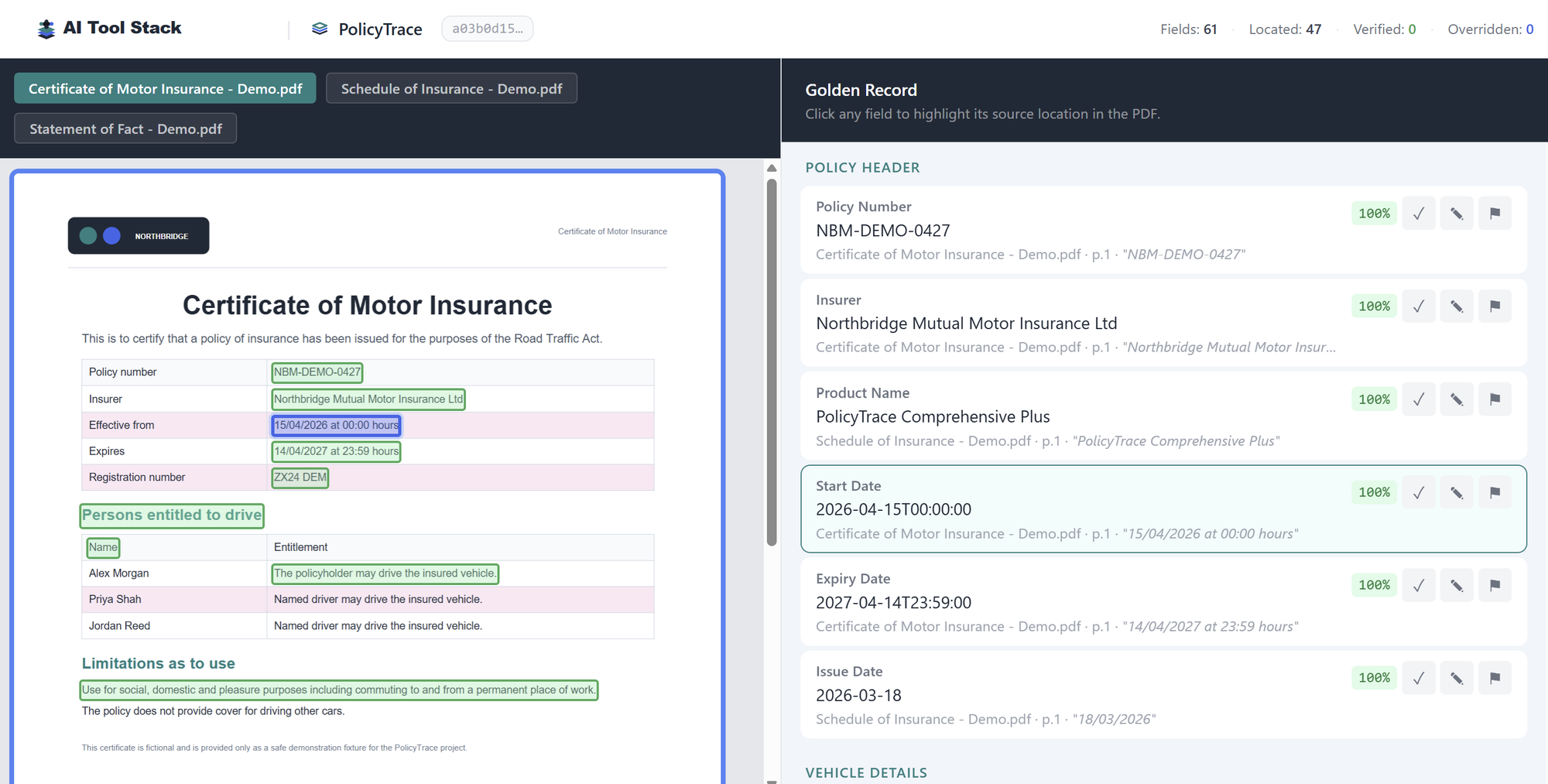
Task: Switch to Certificate of Motor Insurance tab
Action: pos(165,88)
